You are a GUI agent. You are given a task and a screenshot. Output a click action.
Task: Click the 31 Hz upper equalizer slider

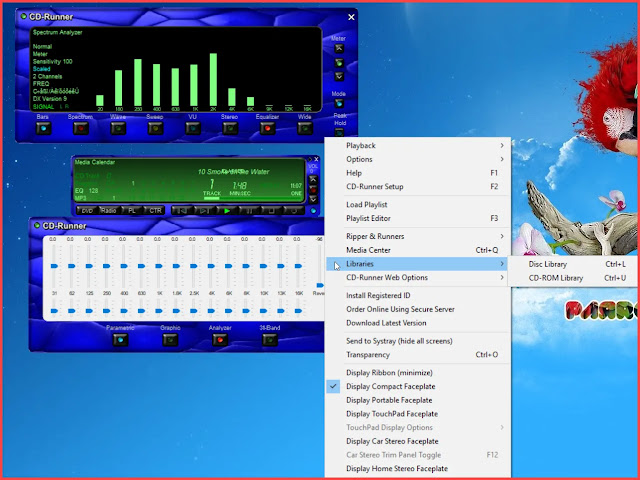click(x=54, y=266)
